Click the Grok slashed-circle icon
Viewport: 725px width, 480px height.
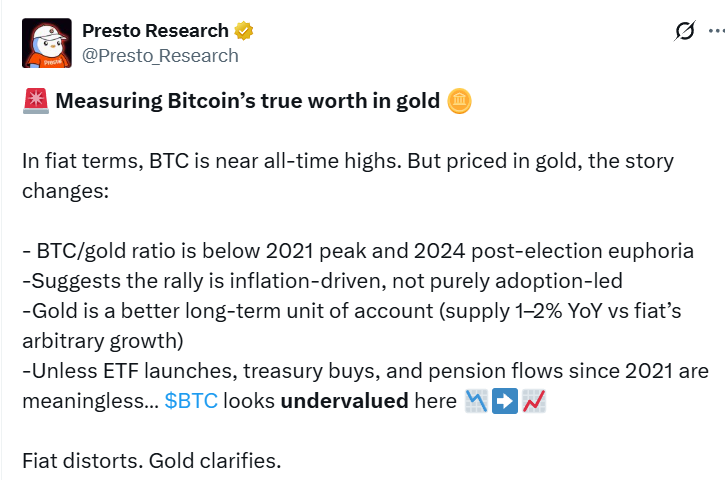point(684,31)
